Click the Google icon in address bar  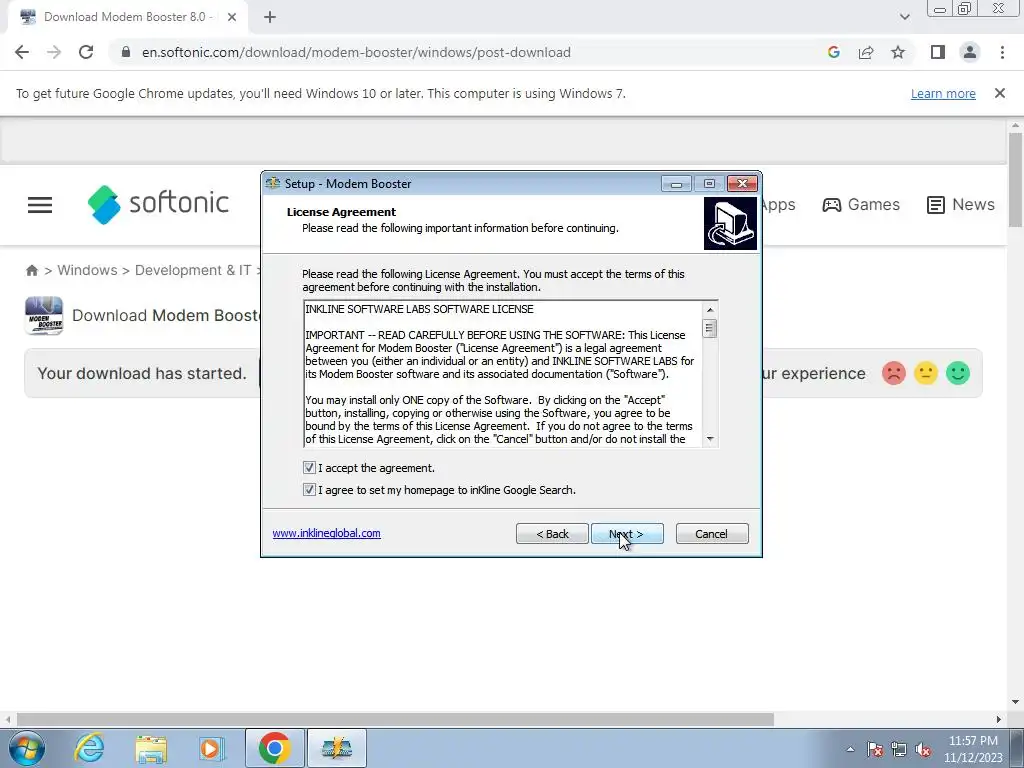point(833,52)
